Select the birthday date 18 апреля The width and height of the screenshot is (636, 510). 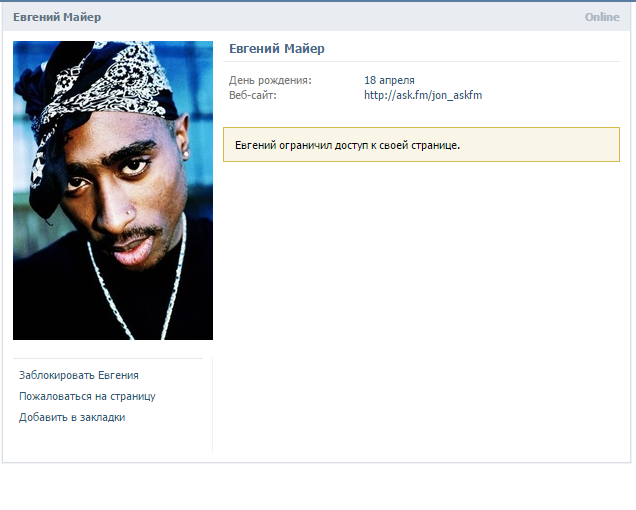tap(389, 80)
